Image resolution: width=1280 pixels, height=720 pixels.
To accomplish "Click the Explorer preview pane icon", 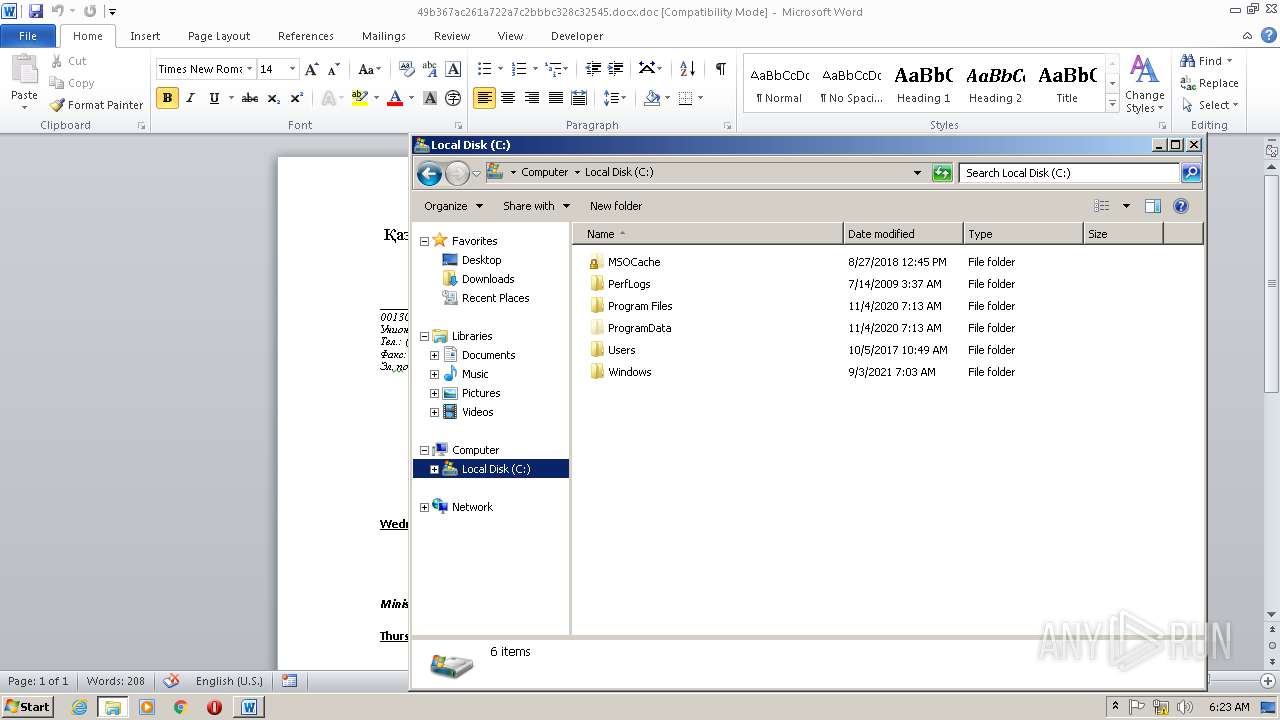I will pyautogui.click(x=1152, y=206).
